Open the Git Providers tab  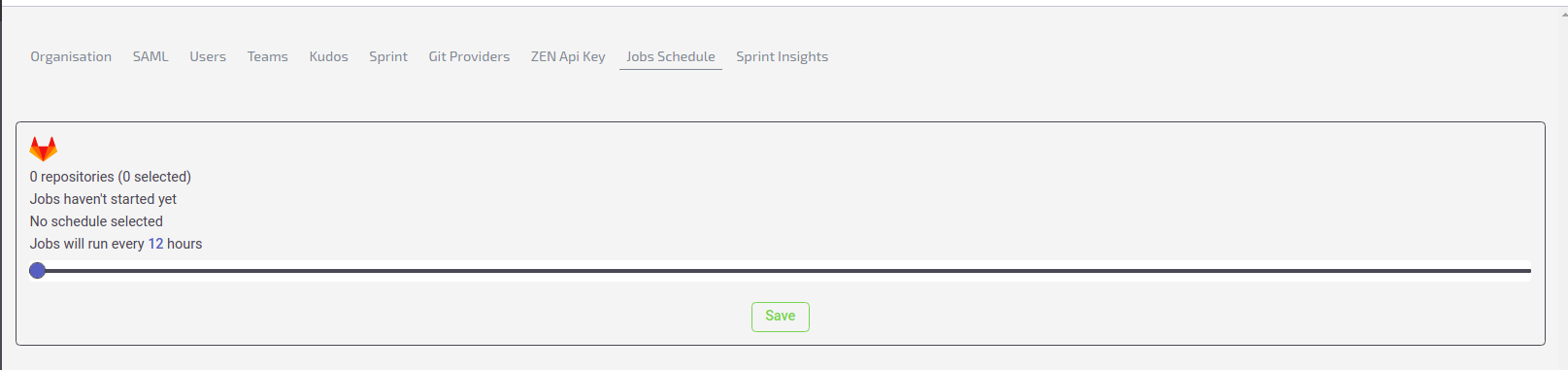(x=469, y=56)
